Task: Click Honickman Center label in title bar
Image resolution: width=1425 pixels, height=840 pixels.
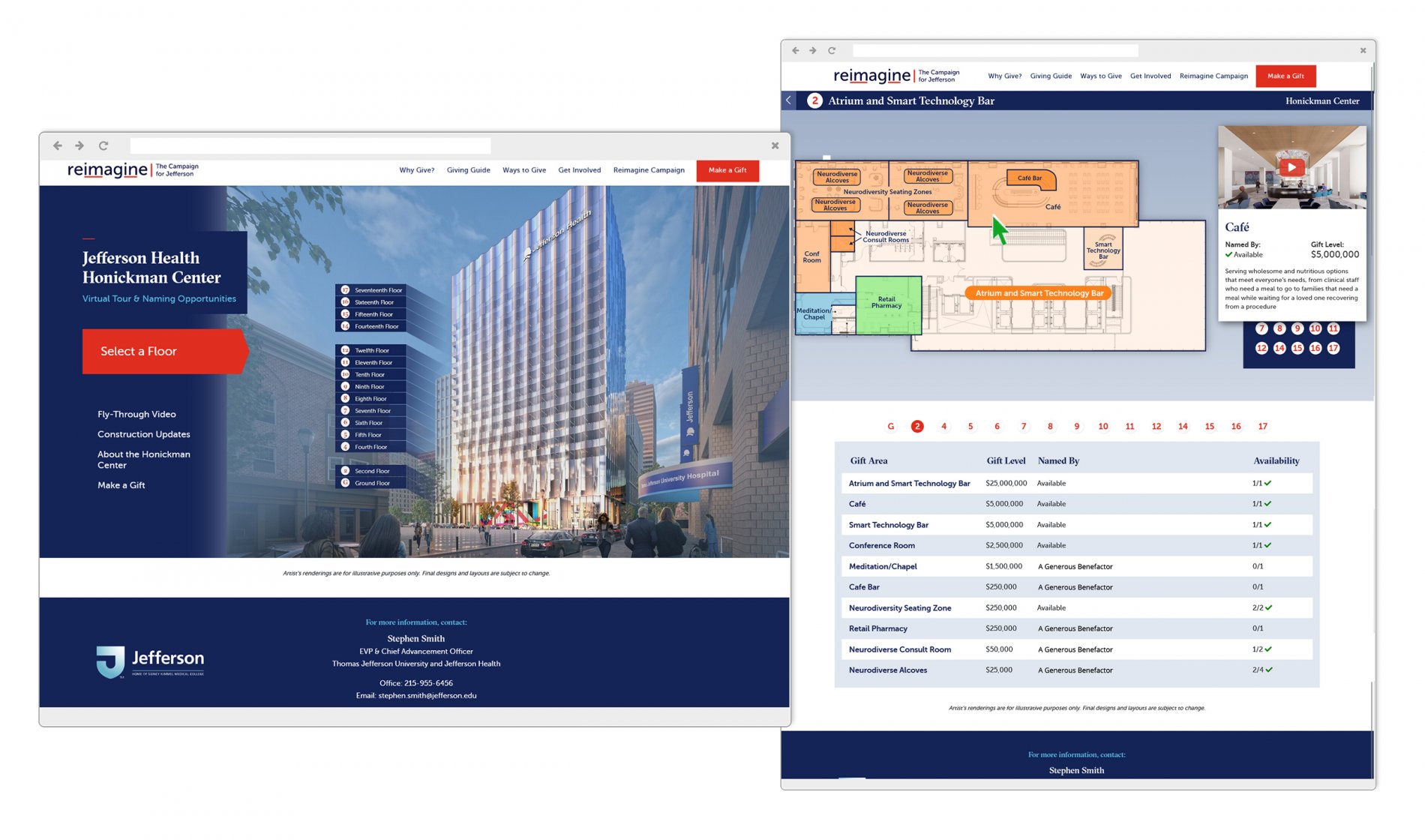Action: click(1322, 101)
